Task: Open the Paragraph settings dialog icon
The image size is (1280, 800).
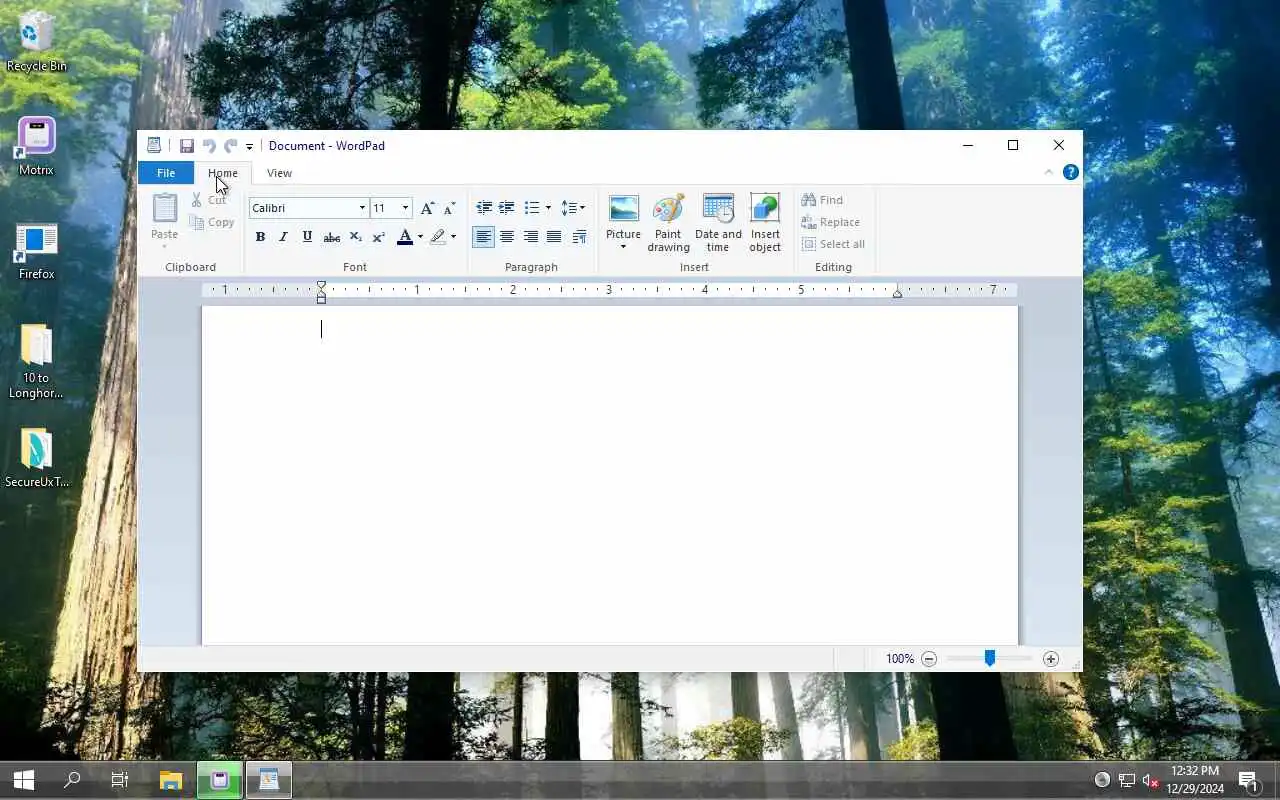Action: (579, 237)
